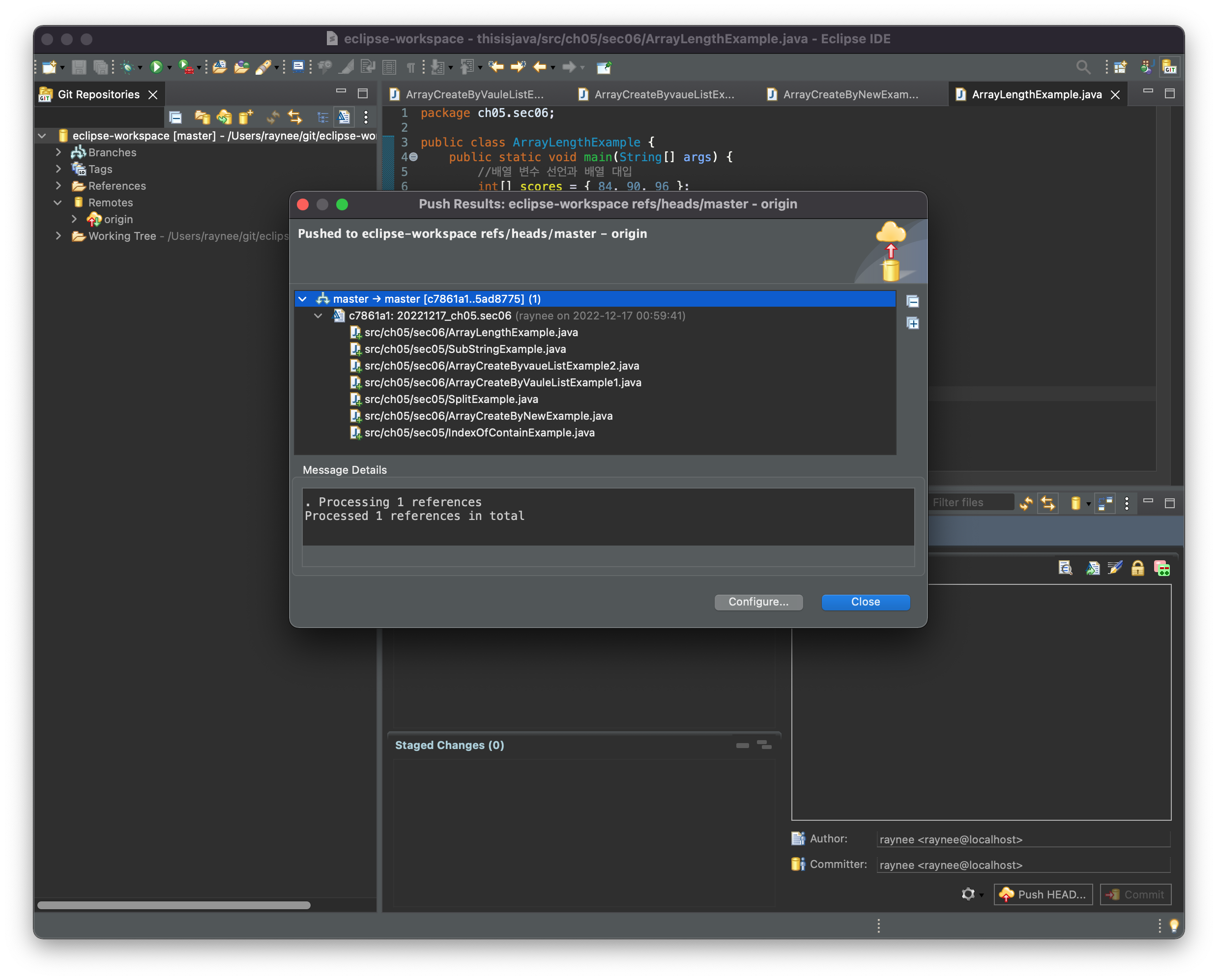Click the Add Signed-off-by lock icon
This screenshot has height=980, width=1218.
coord(1137,568)
